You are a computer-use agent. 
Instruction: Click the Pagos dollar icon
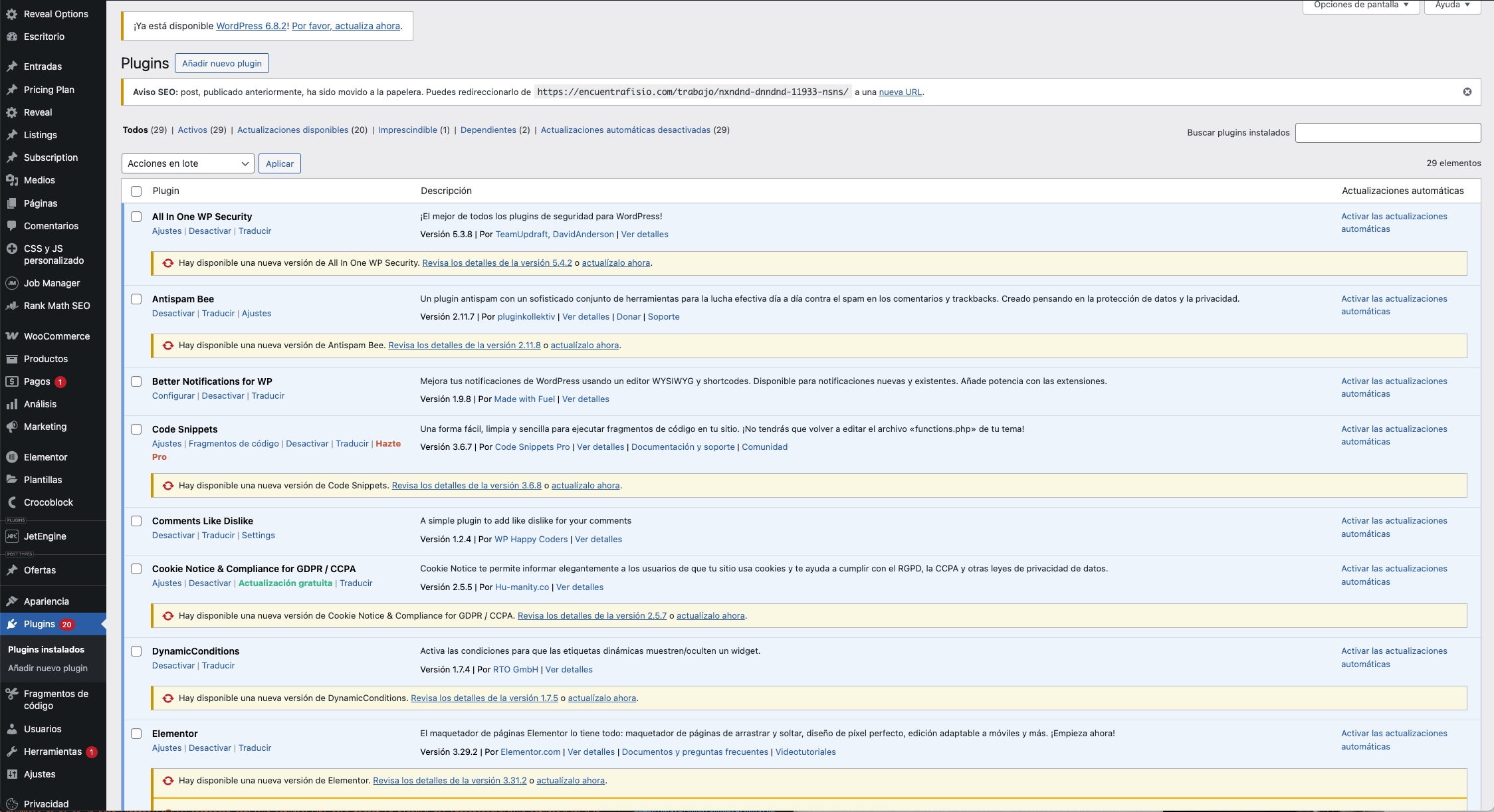pyautogui.click(x=11, y=381)
